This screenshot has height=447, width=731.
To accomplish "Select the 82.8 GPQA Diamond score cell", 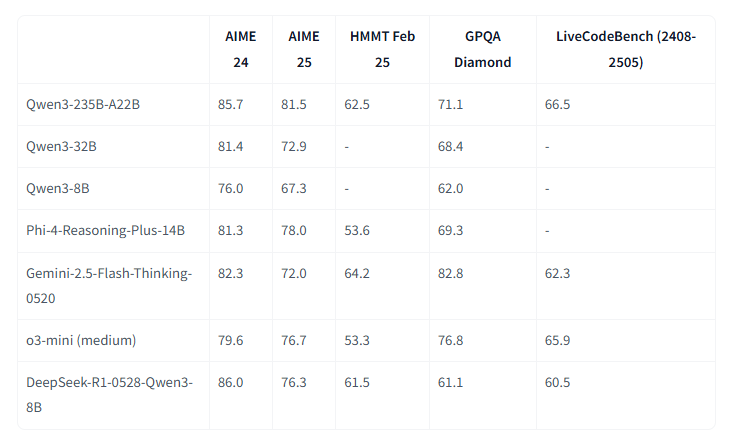I will tap(454, 273).
